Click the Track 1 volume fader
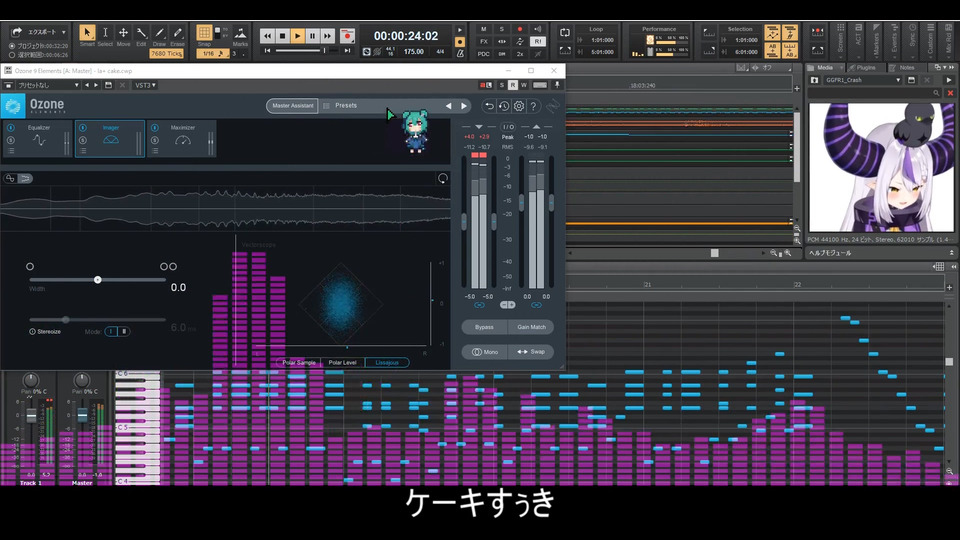The width and height of the screenshot is (960, 540). (x=31, y=416)
